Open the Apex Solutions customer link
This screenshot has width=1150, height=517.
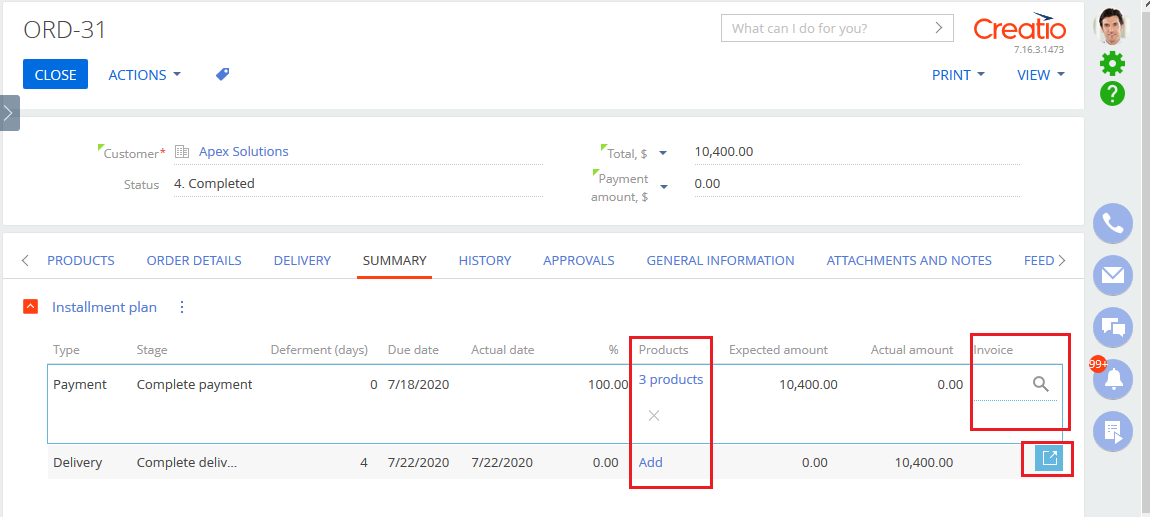[x=243, y=152]
